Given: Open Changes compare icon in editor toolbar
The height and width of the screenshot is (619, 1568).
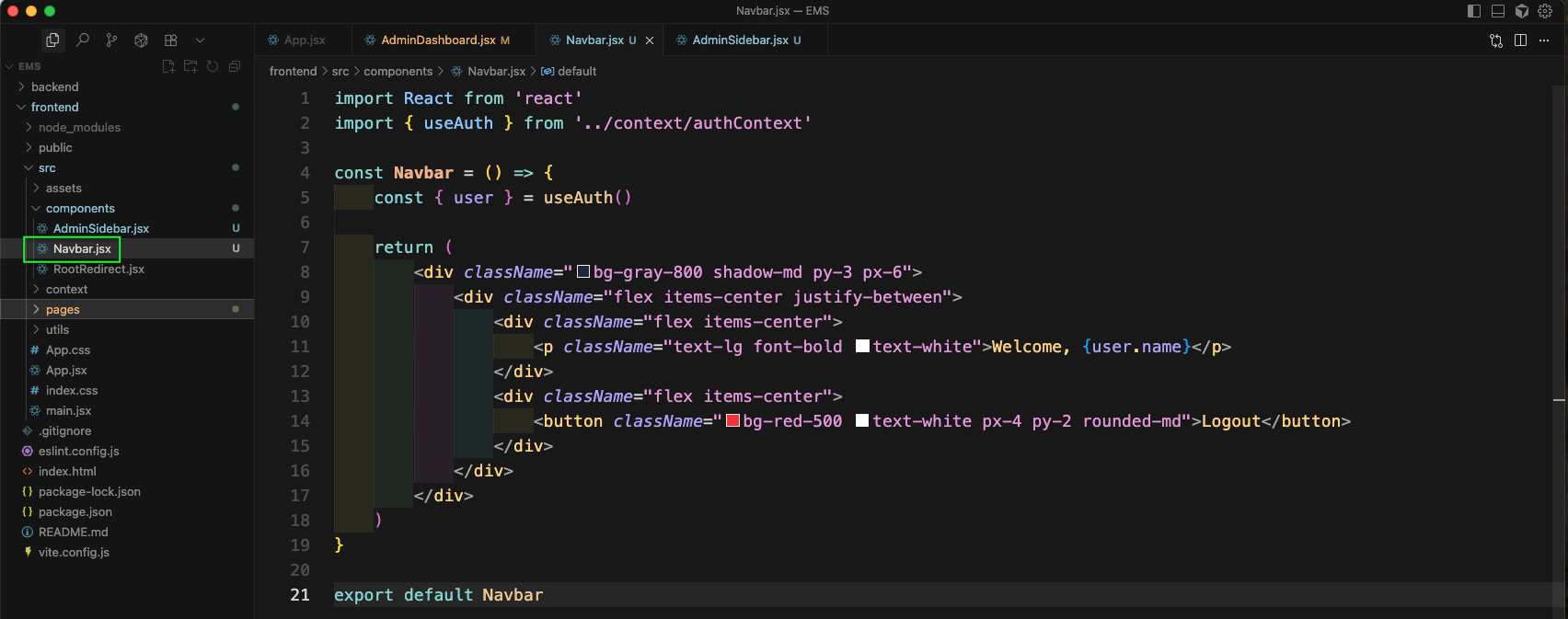Looking at the screenshot, I should 1496,40.
